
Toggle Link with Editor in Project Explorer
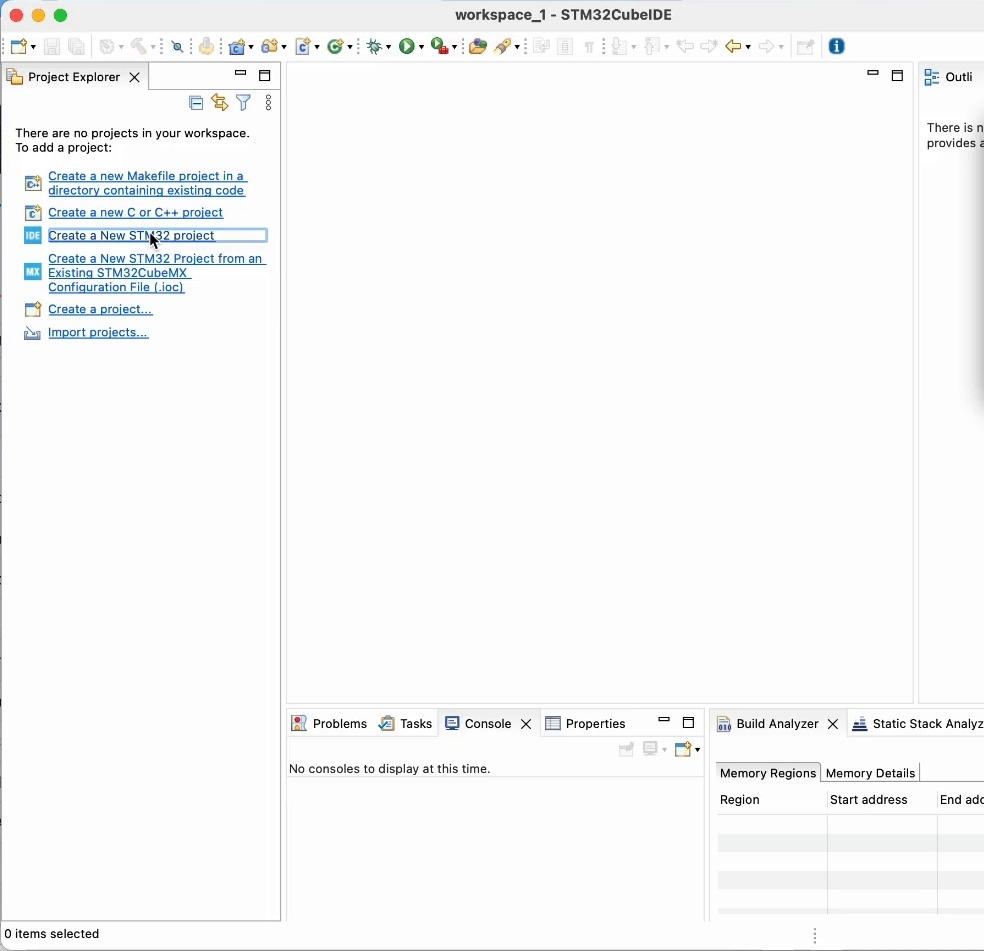click(x=220, y=104)
